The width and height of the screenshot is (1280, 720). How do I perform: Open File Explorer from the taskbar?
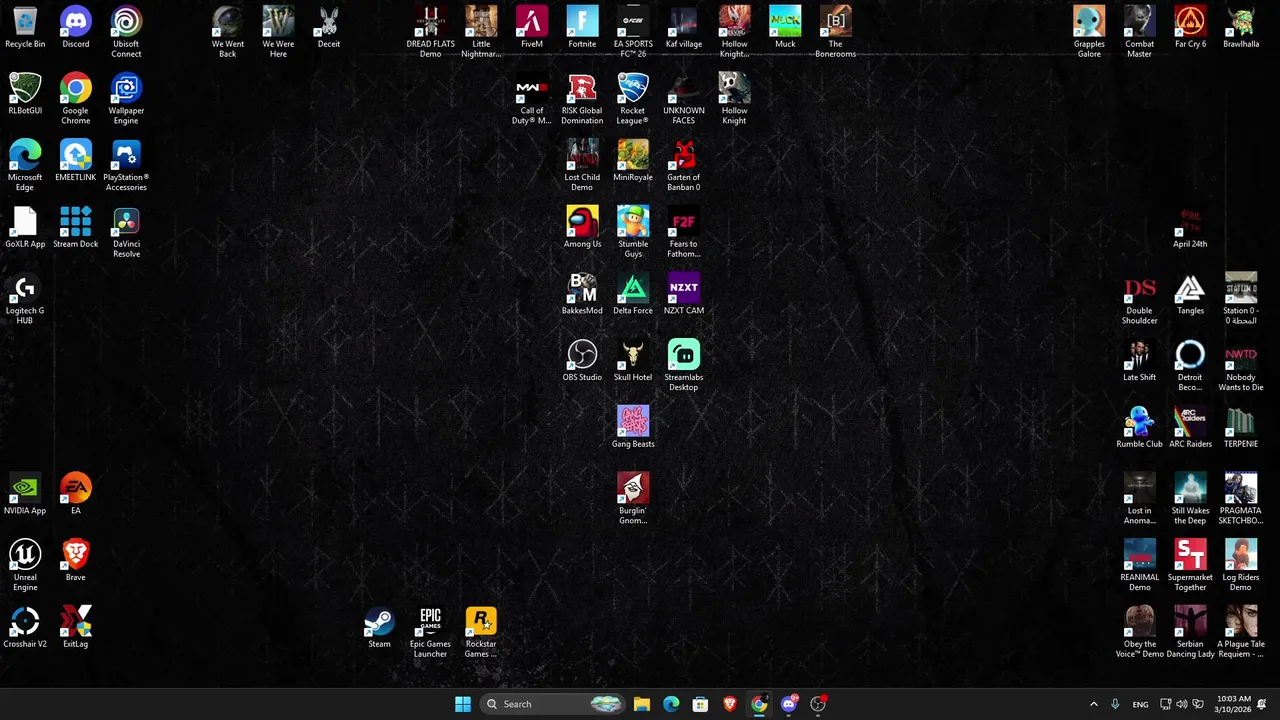(x=642, y=704)
